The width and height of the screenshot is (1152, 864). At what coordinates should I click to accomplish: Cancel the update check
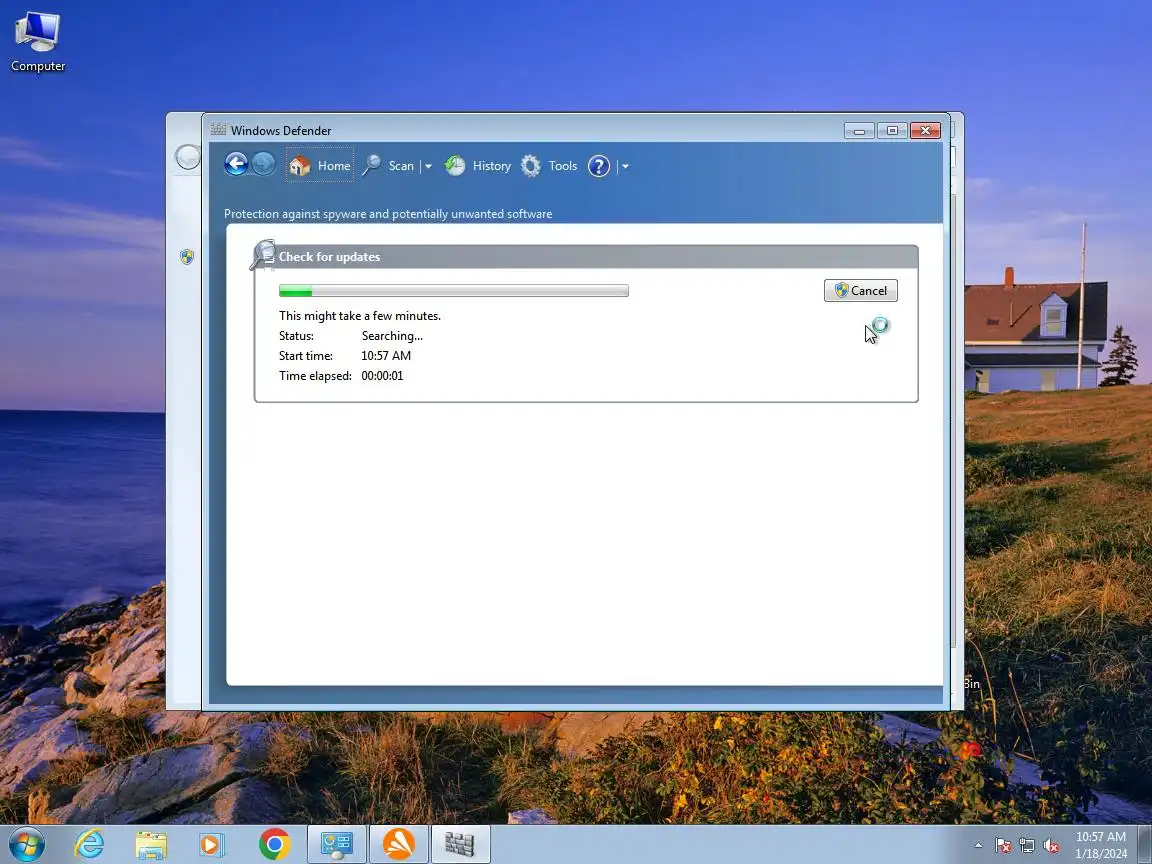pyautogui.click(x=860, y=290)
